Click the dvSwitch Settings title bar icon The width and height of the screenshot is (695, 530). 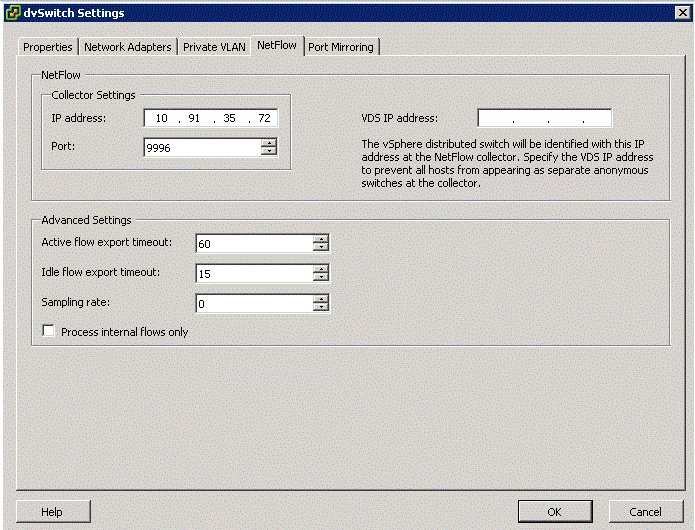coord(13,12)
